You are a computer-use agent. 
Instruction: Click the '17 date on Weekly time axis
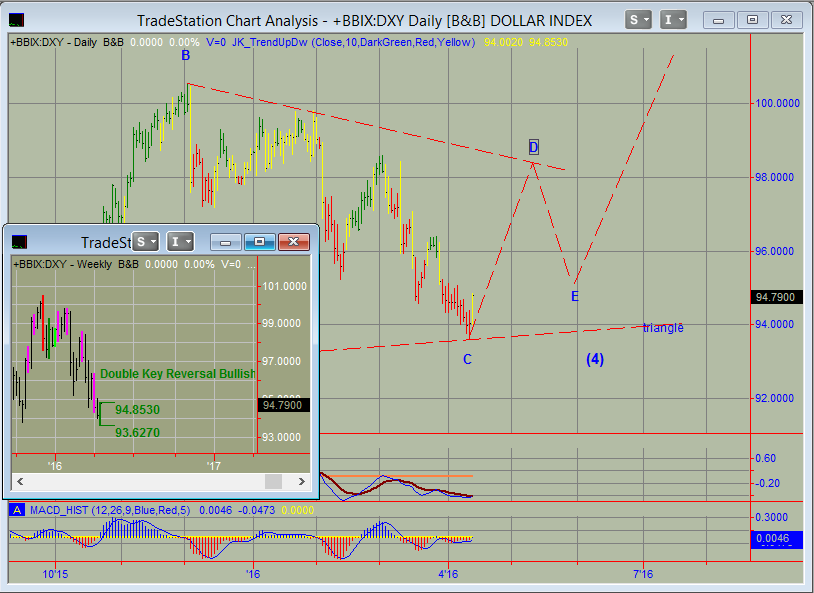click(213, 466)
